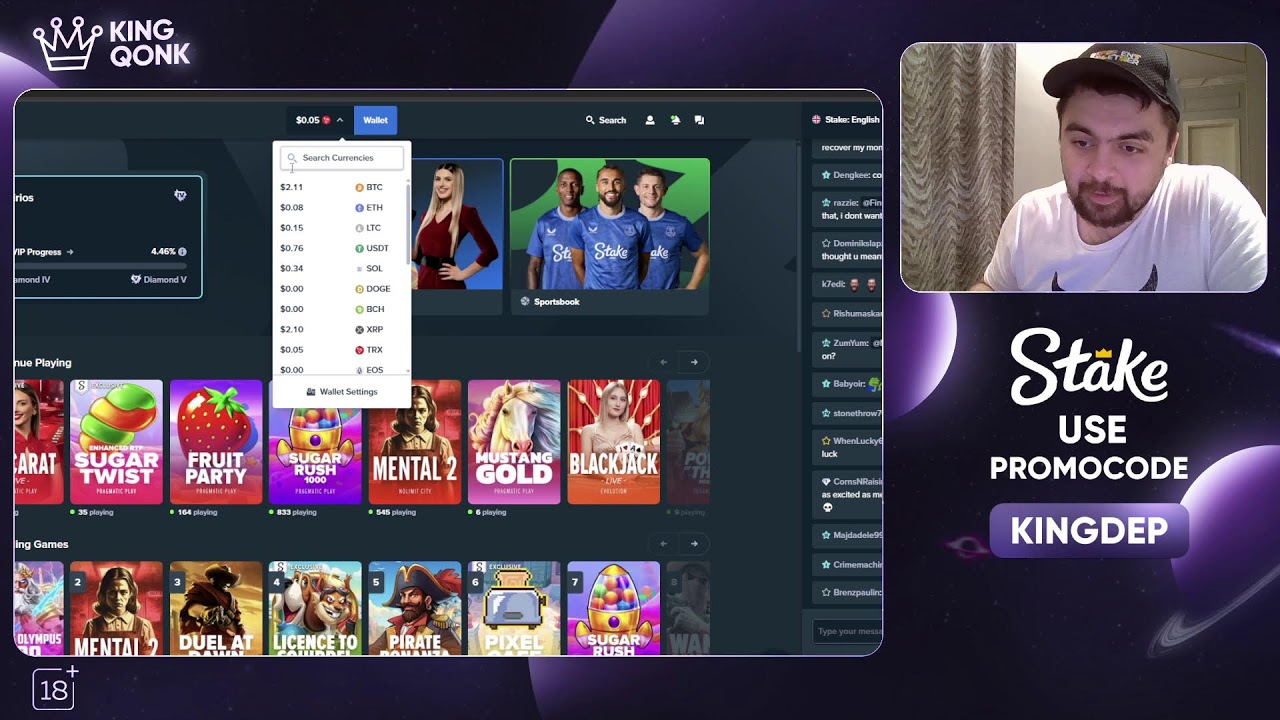This screenshot has height=720, width=1280.
Task: Open the live casino banner with woman
Action: 457,224
